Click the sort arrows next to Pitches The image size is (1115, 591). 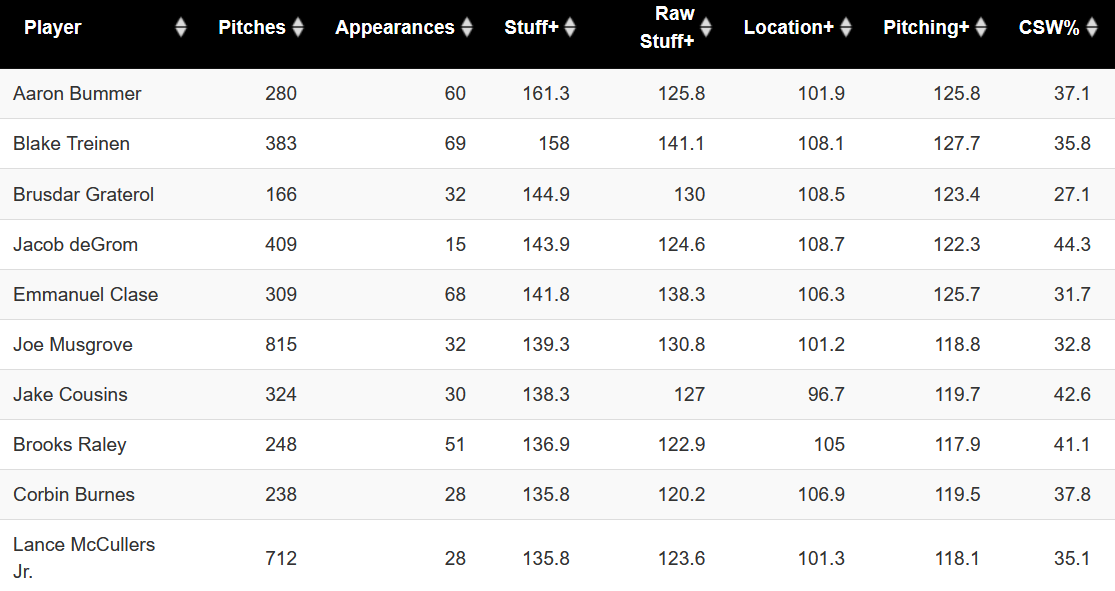[297, 28]
